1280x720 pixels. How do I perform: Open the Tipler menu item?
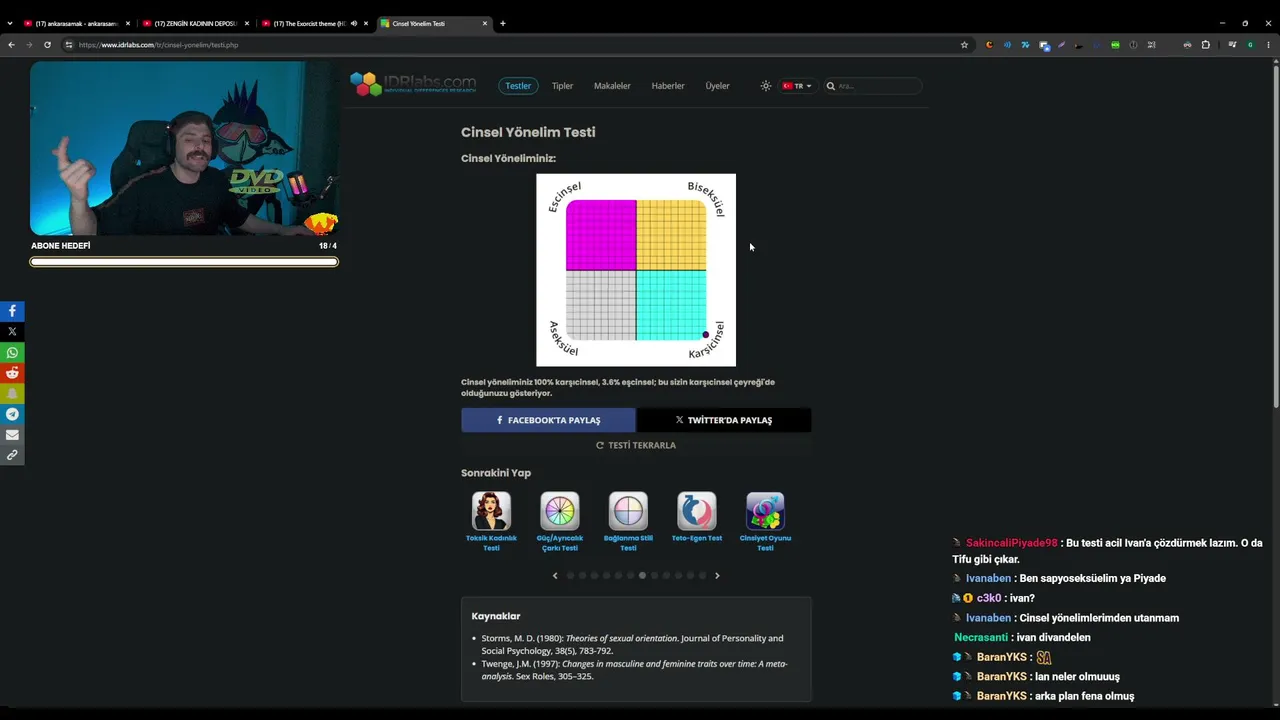tap(563, 86)
